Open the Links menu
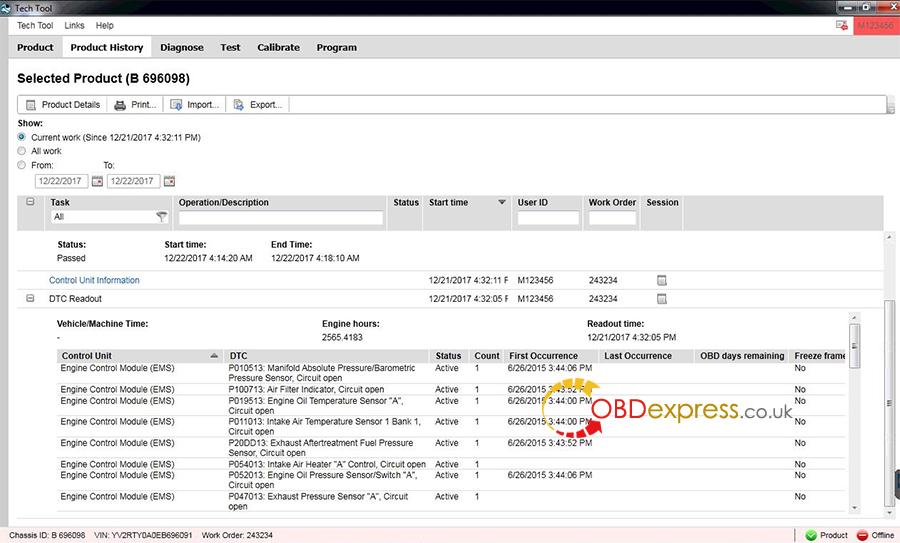 [74, 25]
